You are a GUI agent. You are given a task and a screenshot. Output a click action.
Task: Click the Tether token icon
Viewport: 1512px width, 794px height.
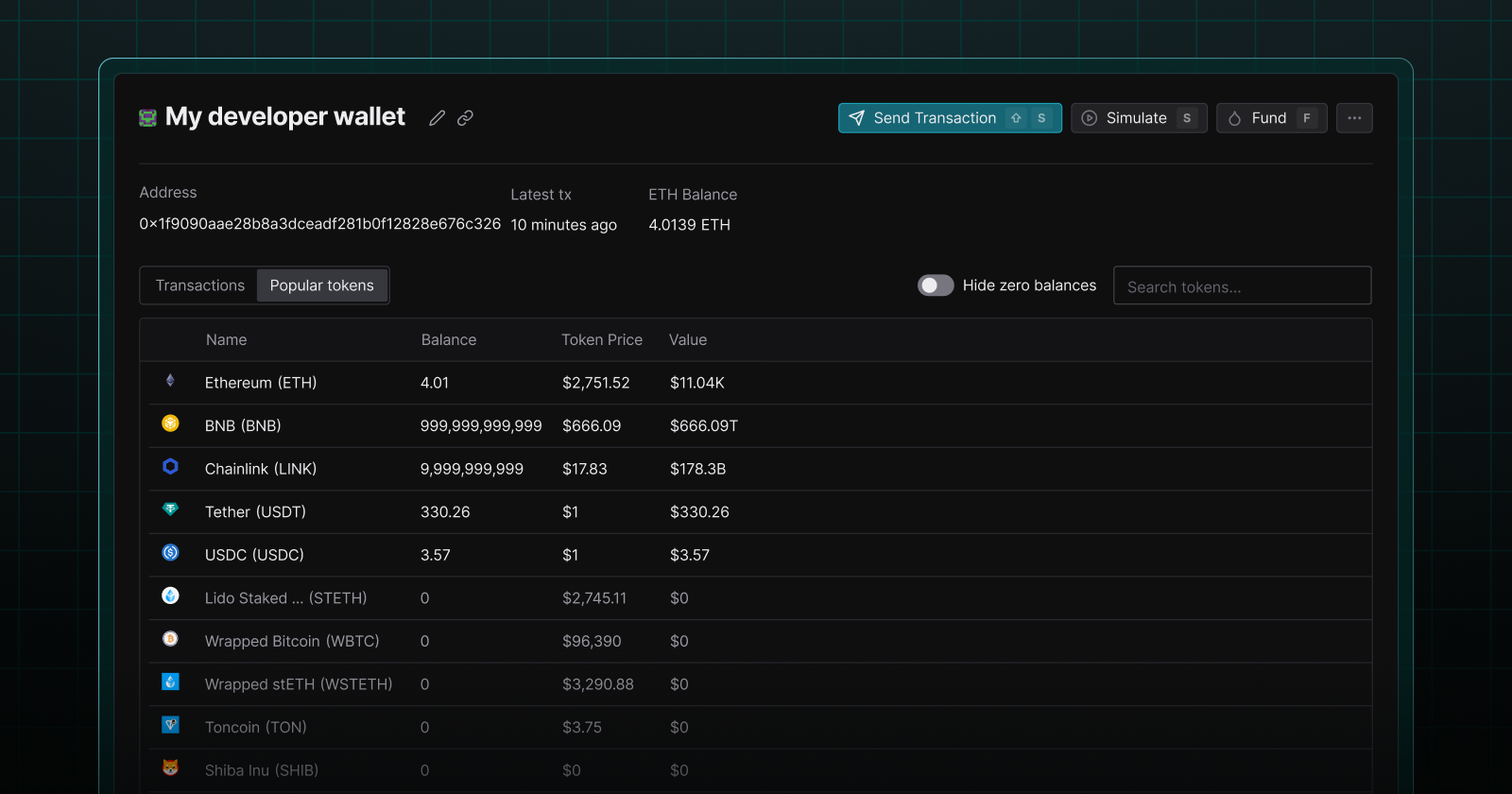pos(170,509)
